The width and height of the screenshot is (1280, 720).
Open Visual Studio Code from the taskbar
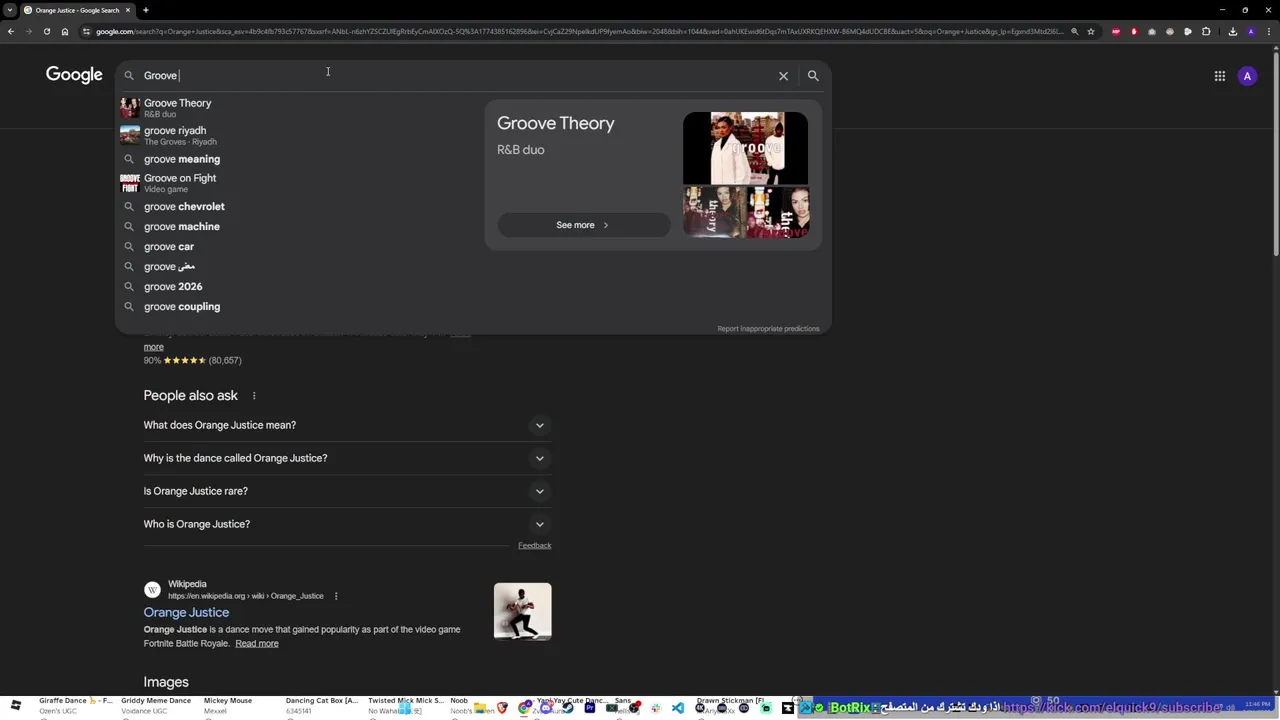pos(678,708)
